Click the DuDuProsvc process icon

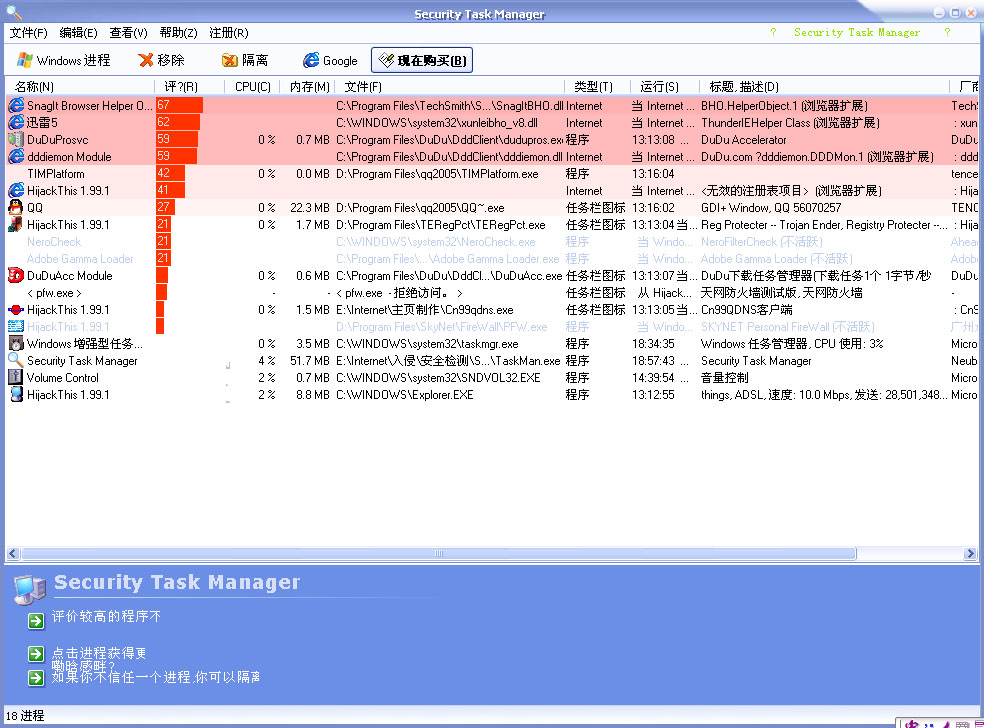16,139
